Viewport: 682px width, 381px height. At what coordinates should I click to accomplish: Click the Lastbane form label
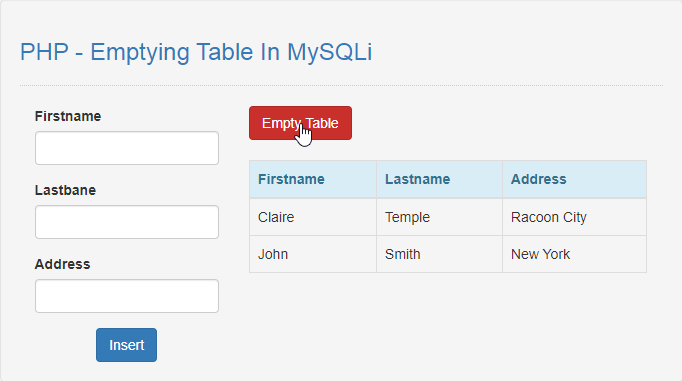coord(65,190)
